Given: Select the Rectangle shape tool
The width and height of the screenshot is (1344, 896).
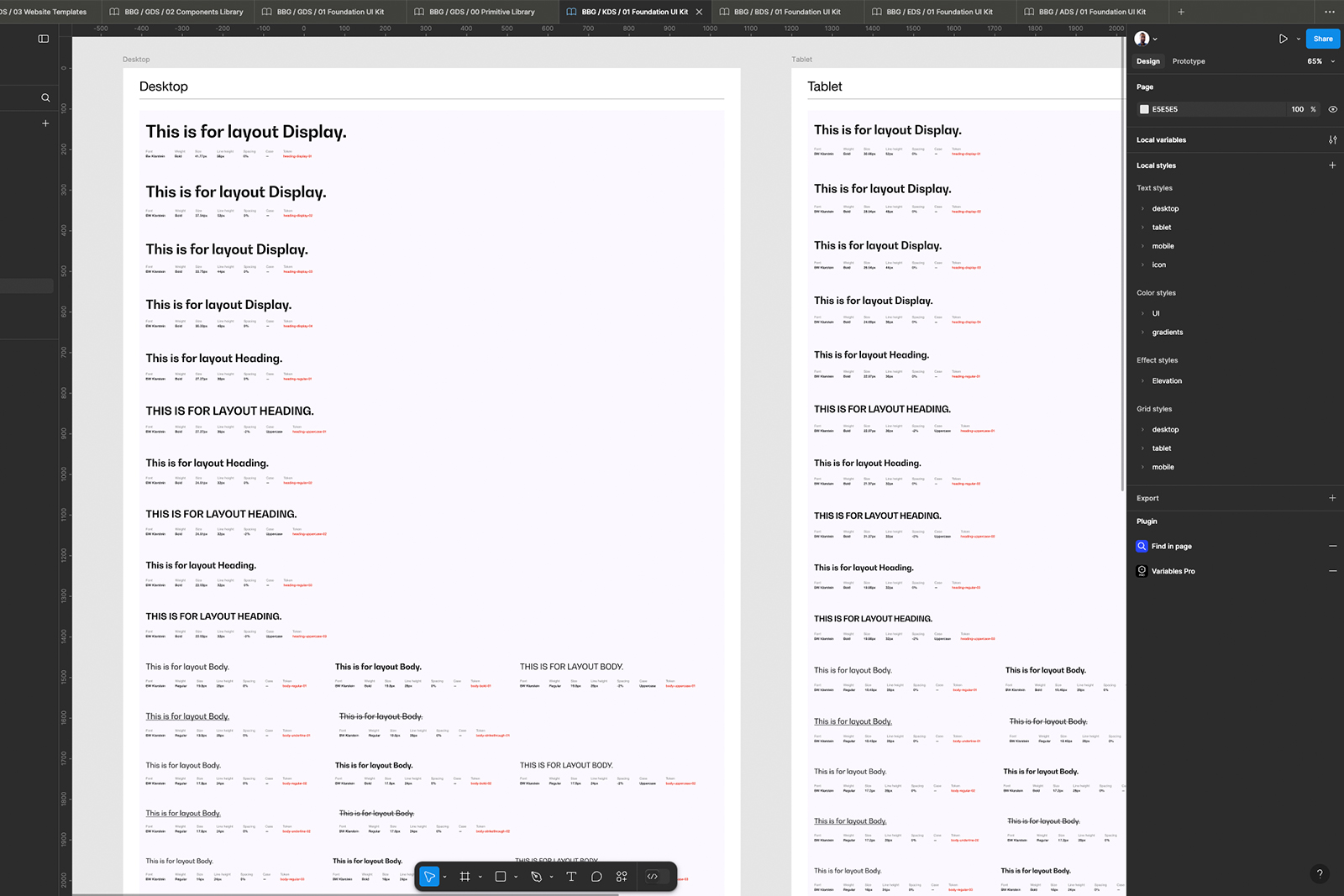Looking at the screenshot, I should pos(501,877).
